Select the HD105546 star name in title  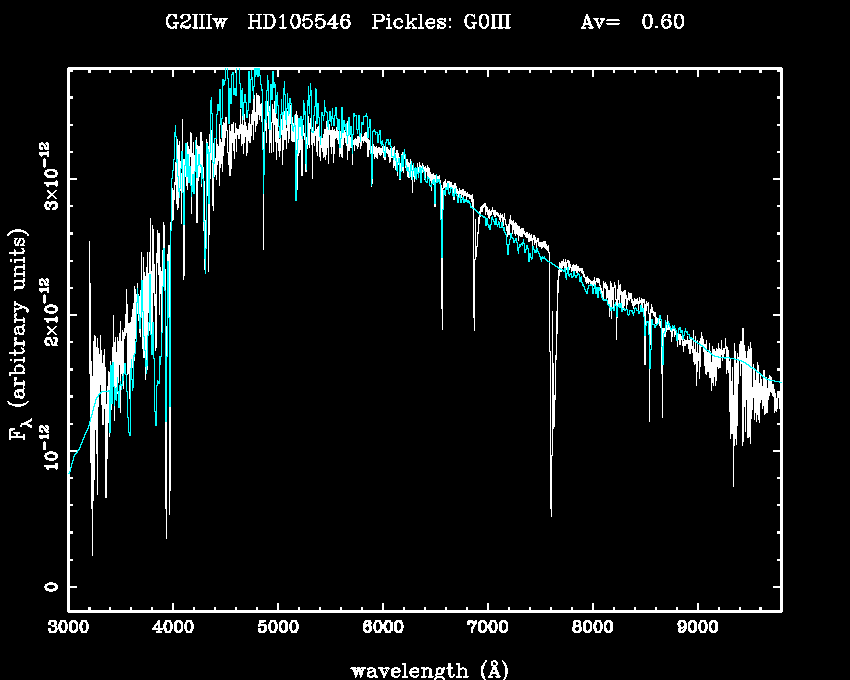tap(299, 22)
